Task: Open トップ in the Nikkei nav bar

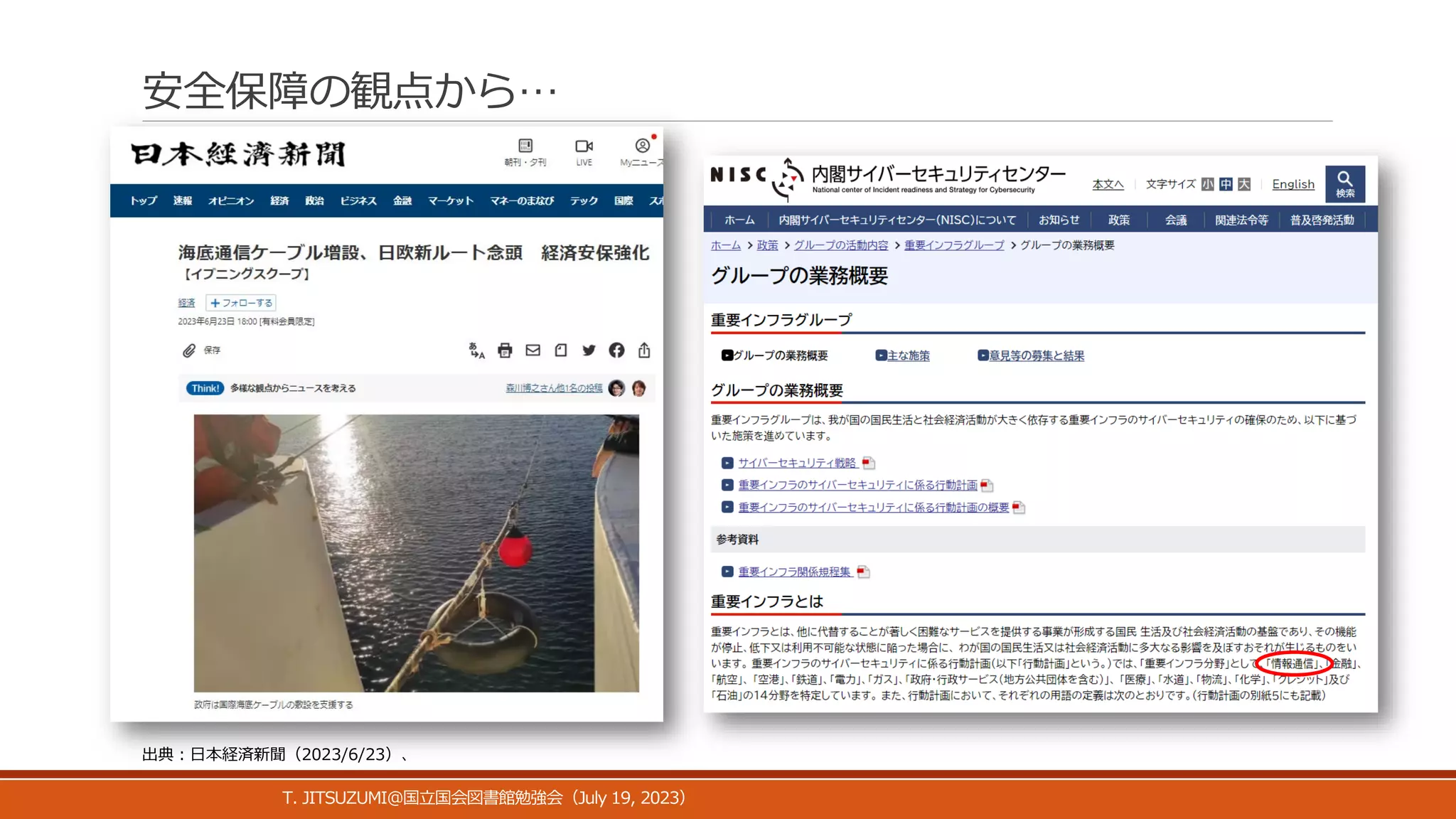Action: pos(144,200)
